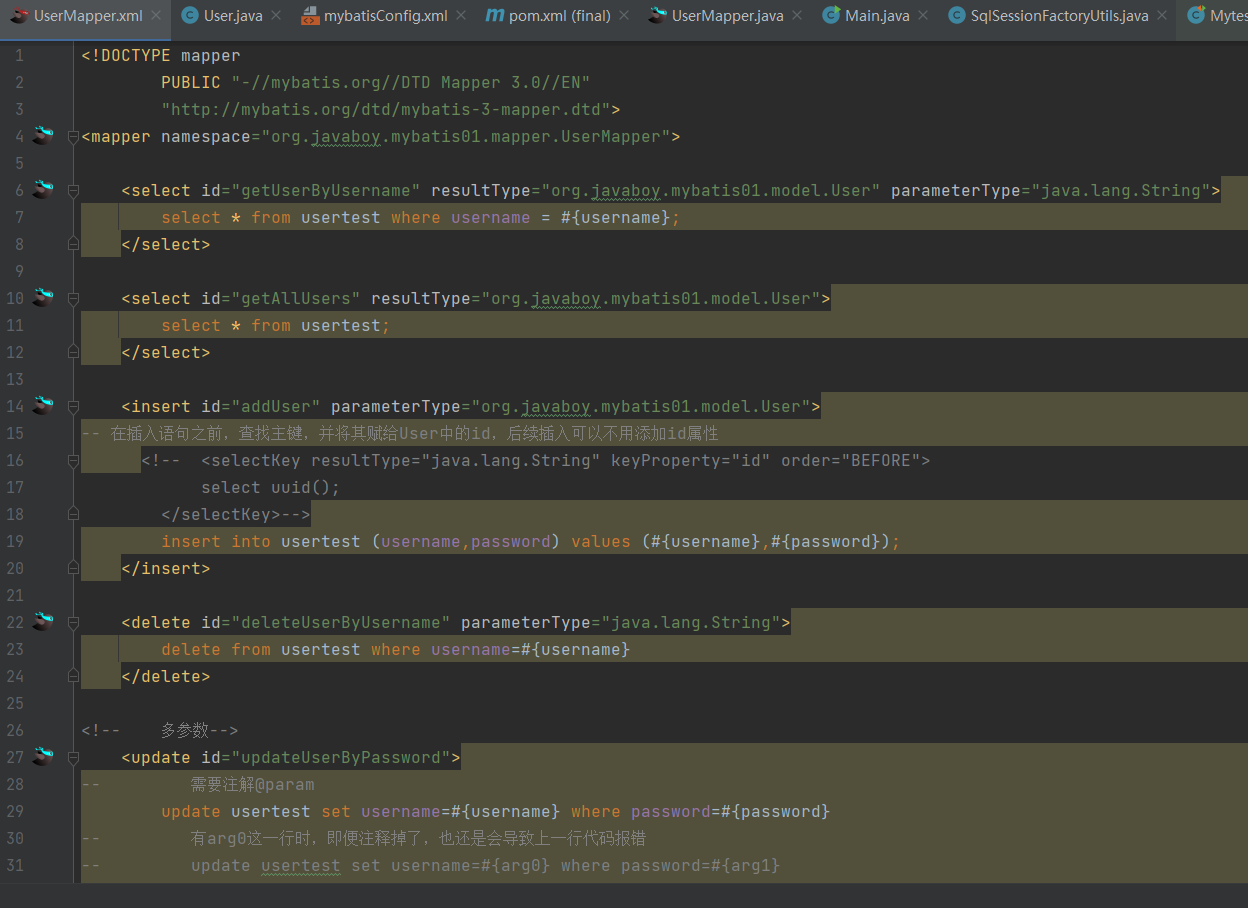
Task: Collapse the selectKey comment fold on line 16
Action: pyautogui.click(x=73, y=461)
